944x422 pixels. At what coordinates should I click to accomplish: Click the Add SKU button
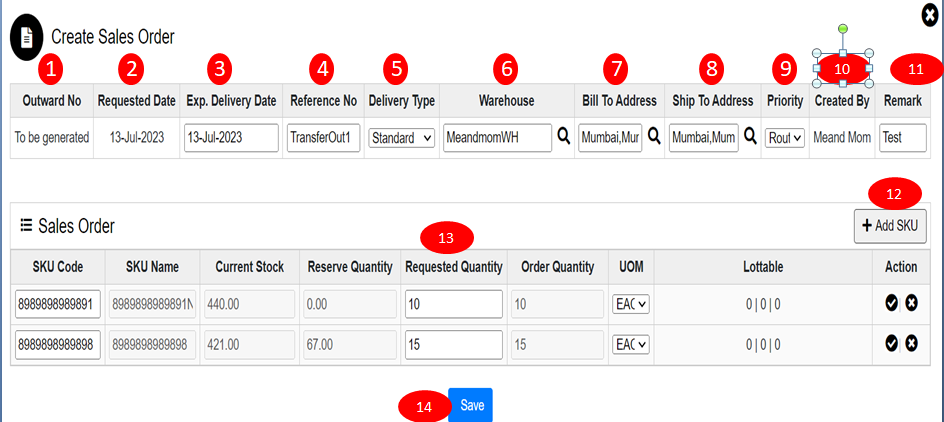pos(890,226)
